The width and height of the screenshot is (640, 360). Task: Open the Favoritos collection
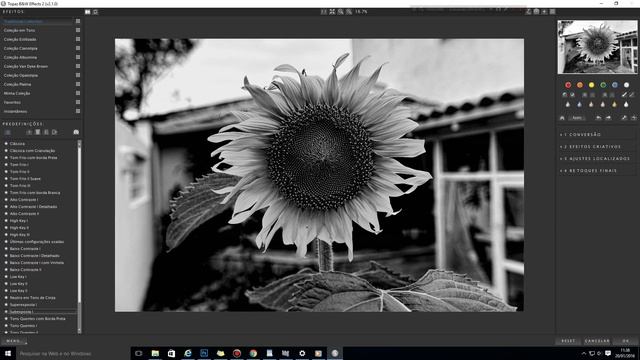(12, 102)
